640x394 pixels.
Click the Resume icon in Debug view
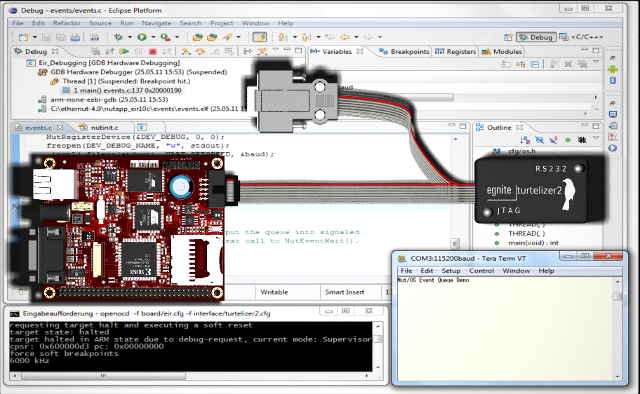pos(124,51)
